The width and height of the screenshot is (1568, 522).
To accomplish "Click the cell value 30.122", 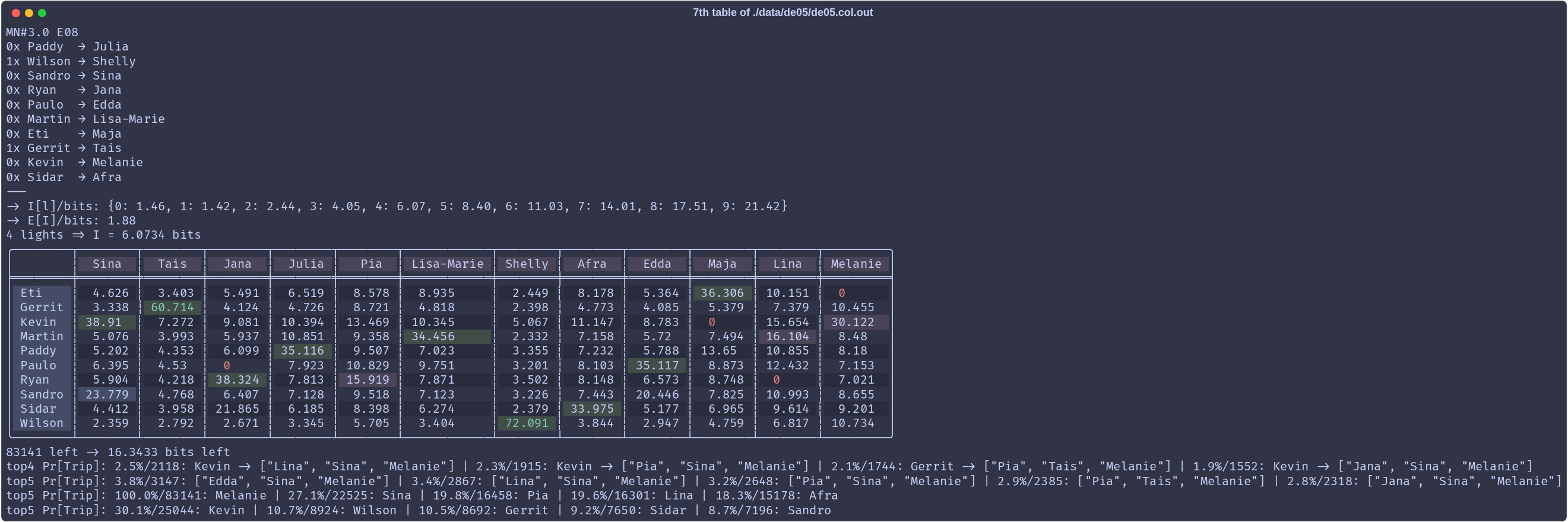I will coord(856,322).
